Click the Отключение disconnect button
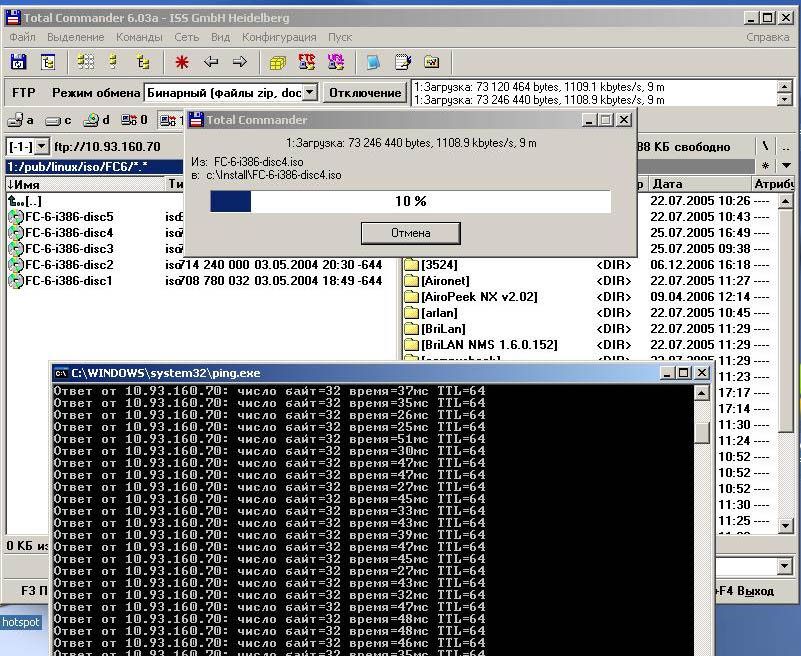Viewport: 801px width, 656px height. pos(365,92)
